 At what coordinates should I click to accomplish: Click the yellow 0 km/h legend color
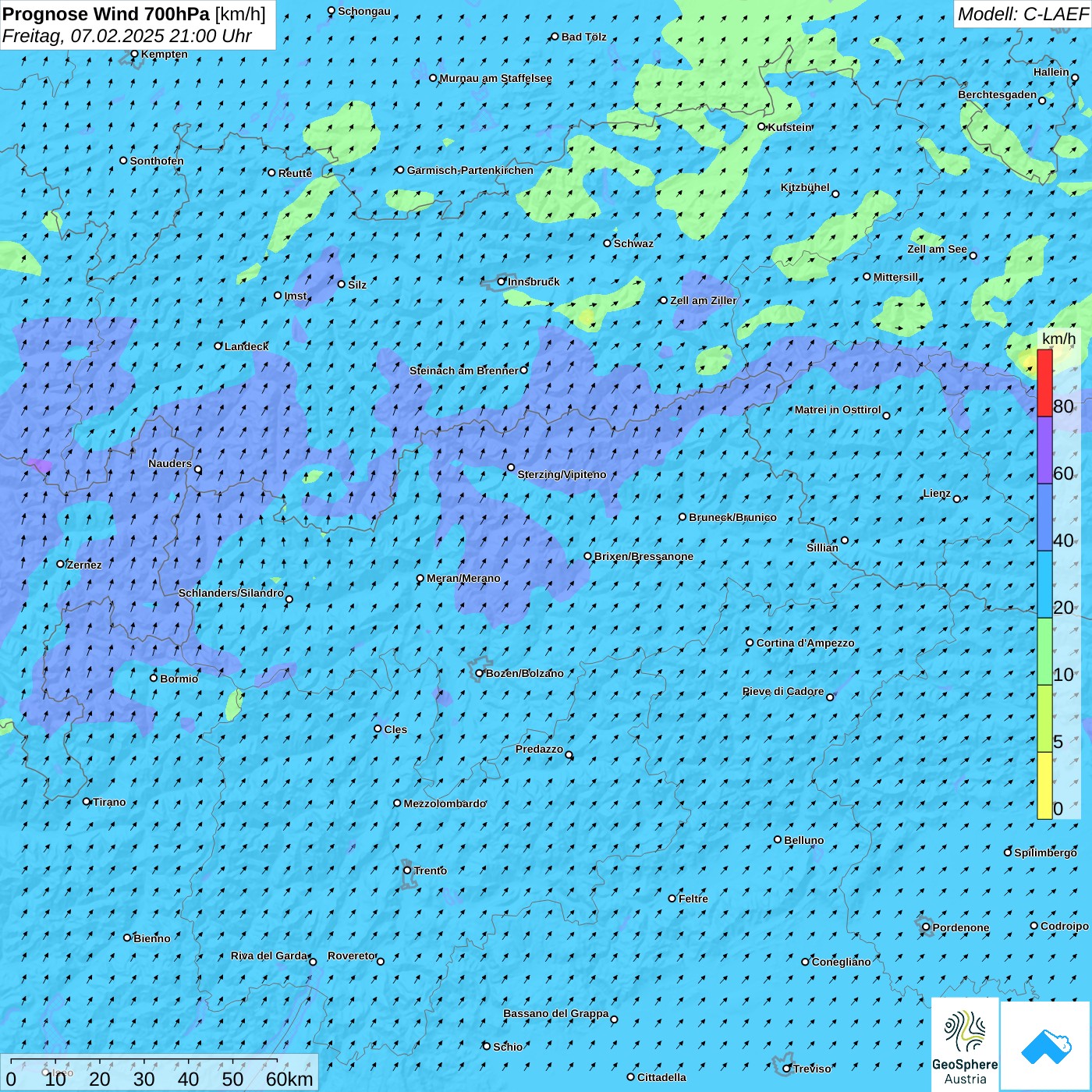[x=1044, y=785]
